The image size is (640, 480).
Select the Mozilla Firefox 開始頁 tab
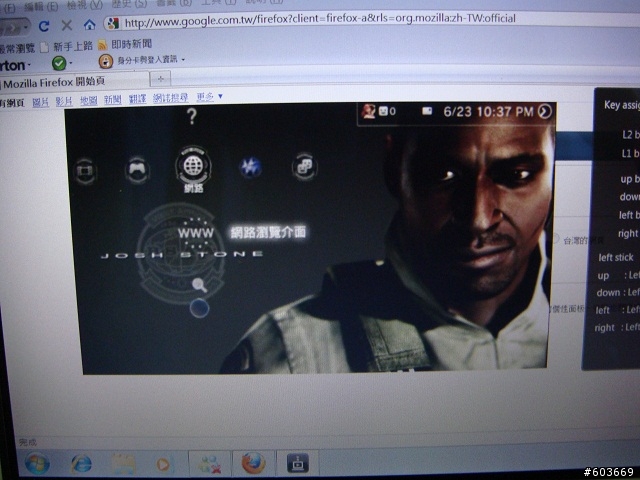pos(73,82)
